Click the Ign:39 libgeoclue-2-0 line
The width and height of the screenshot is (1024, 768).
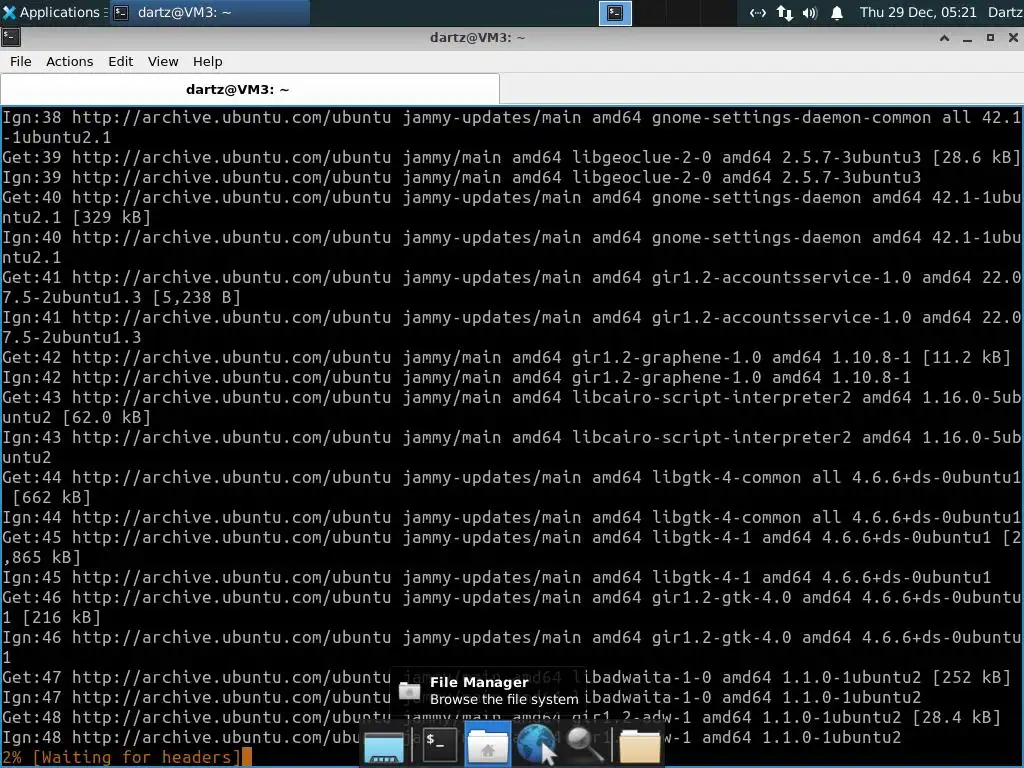[x=461, y=178]
